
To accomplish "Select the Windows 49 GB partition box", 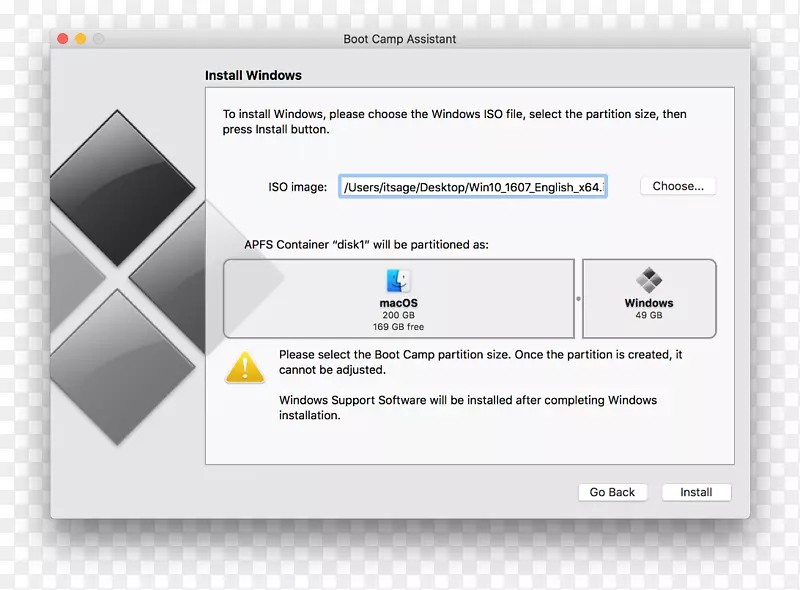I will [x=648, y=298].
